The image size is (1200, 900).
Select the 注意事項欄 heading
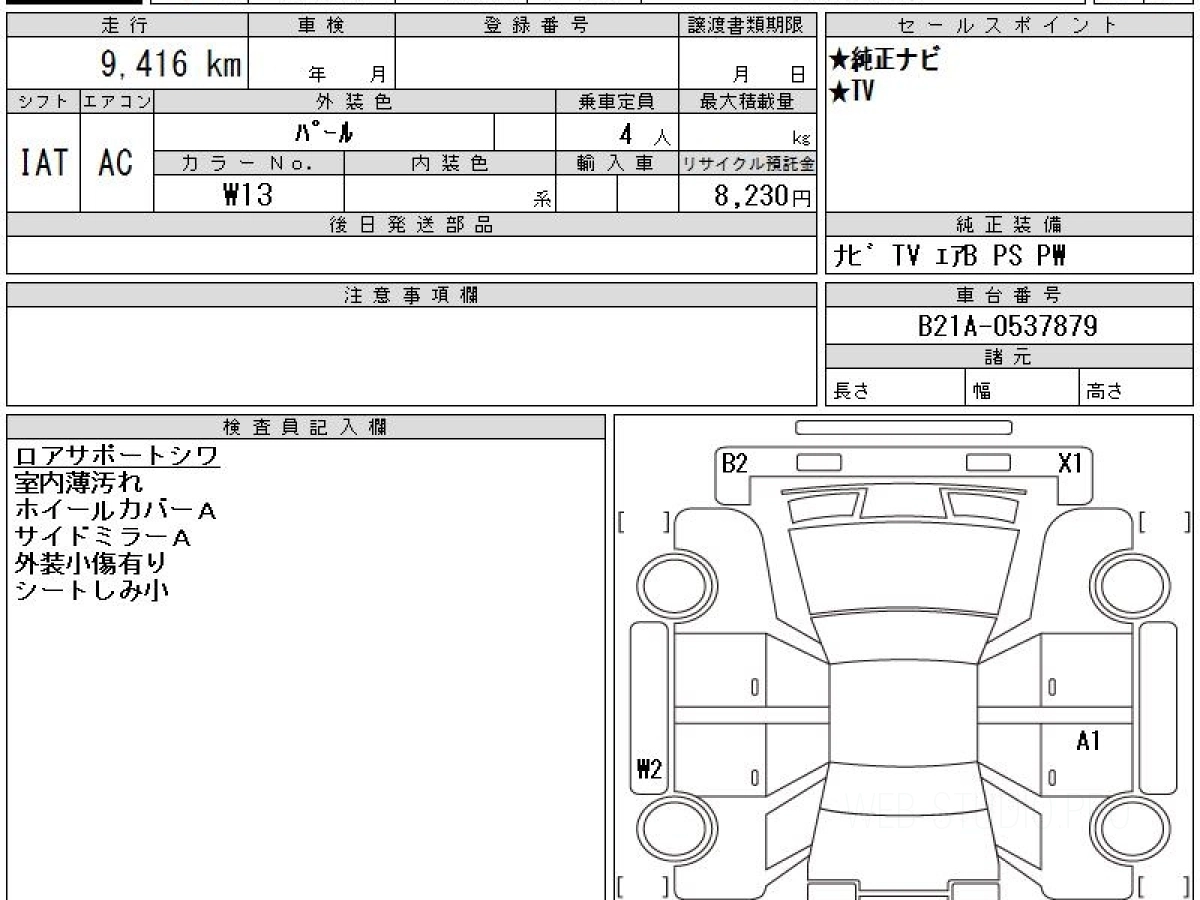tap(411, 295)
